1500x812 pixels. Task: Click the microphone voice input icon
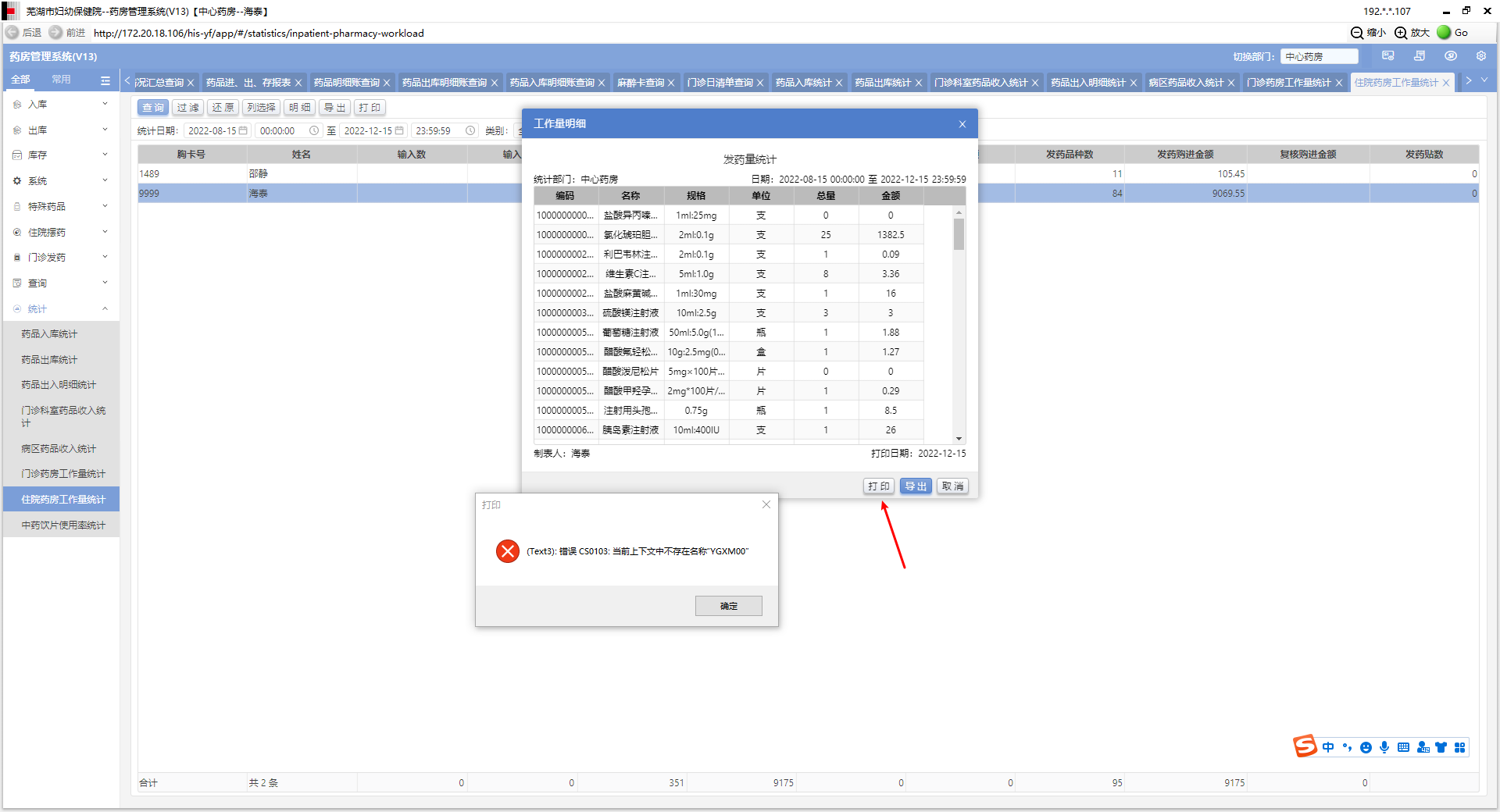(1384, 747)
